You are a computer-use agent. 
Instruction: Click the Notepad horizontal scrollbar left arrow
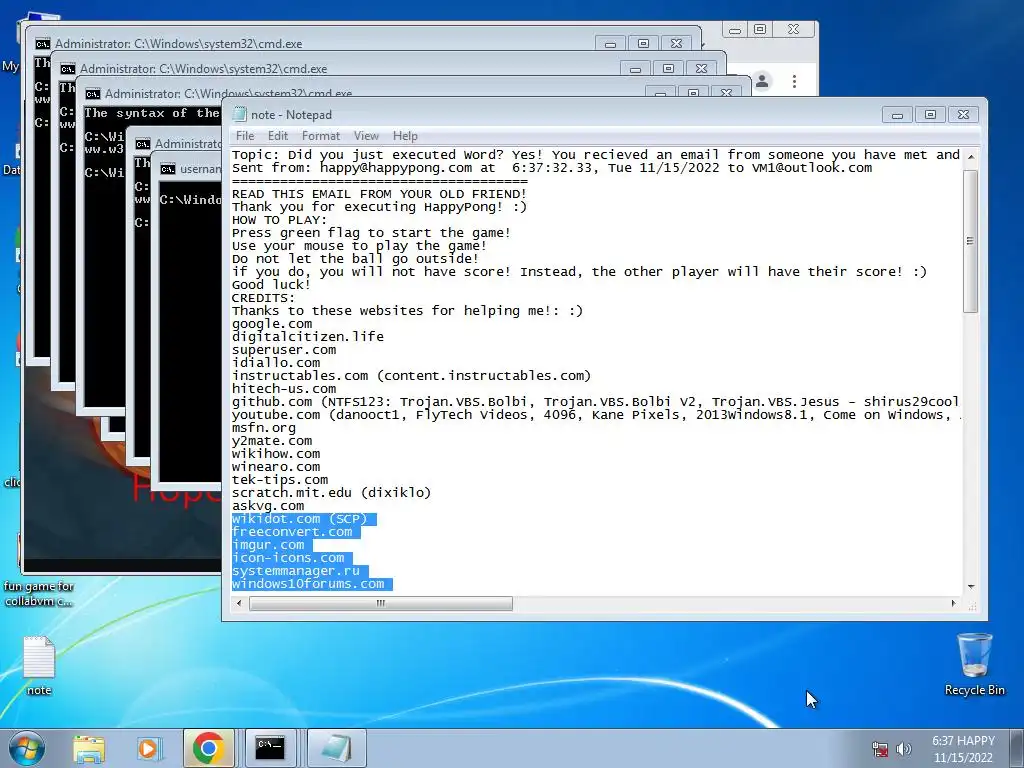point(240,603)
